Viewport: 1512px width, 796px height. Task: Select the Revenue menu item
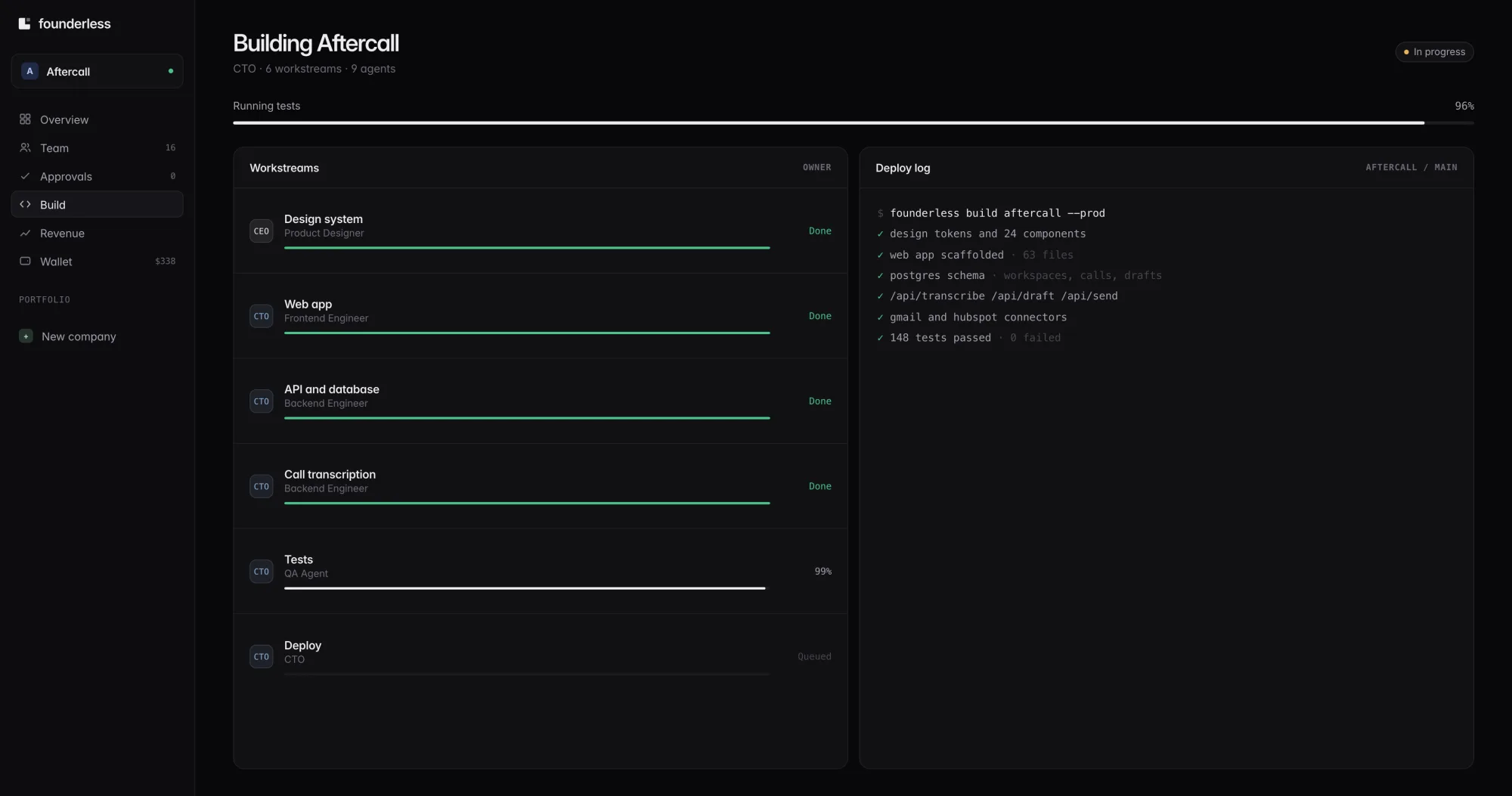click(x=97, y=233)
